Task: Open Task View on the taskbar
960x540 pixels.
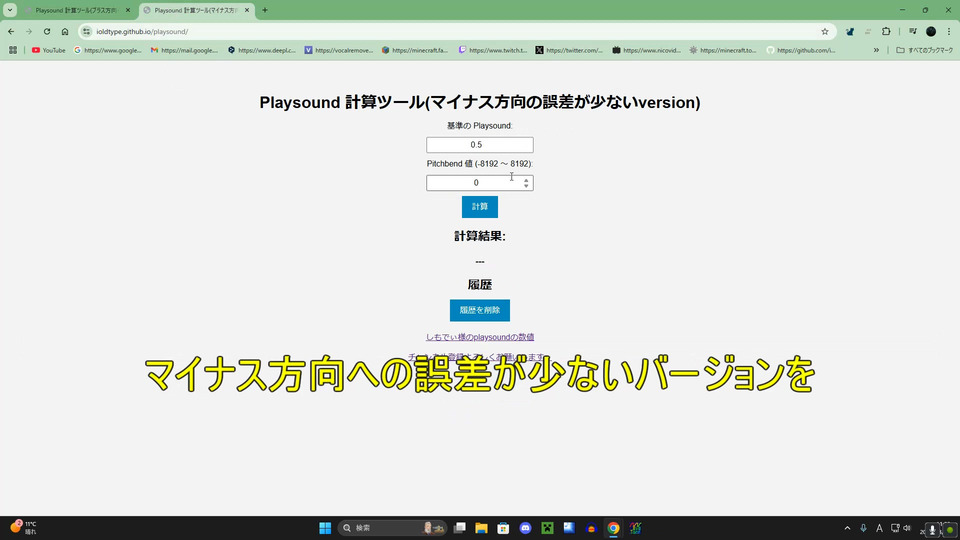Action: coord(460,528)
